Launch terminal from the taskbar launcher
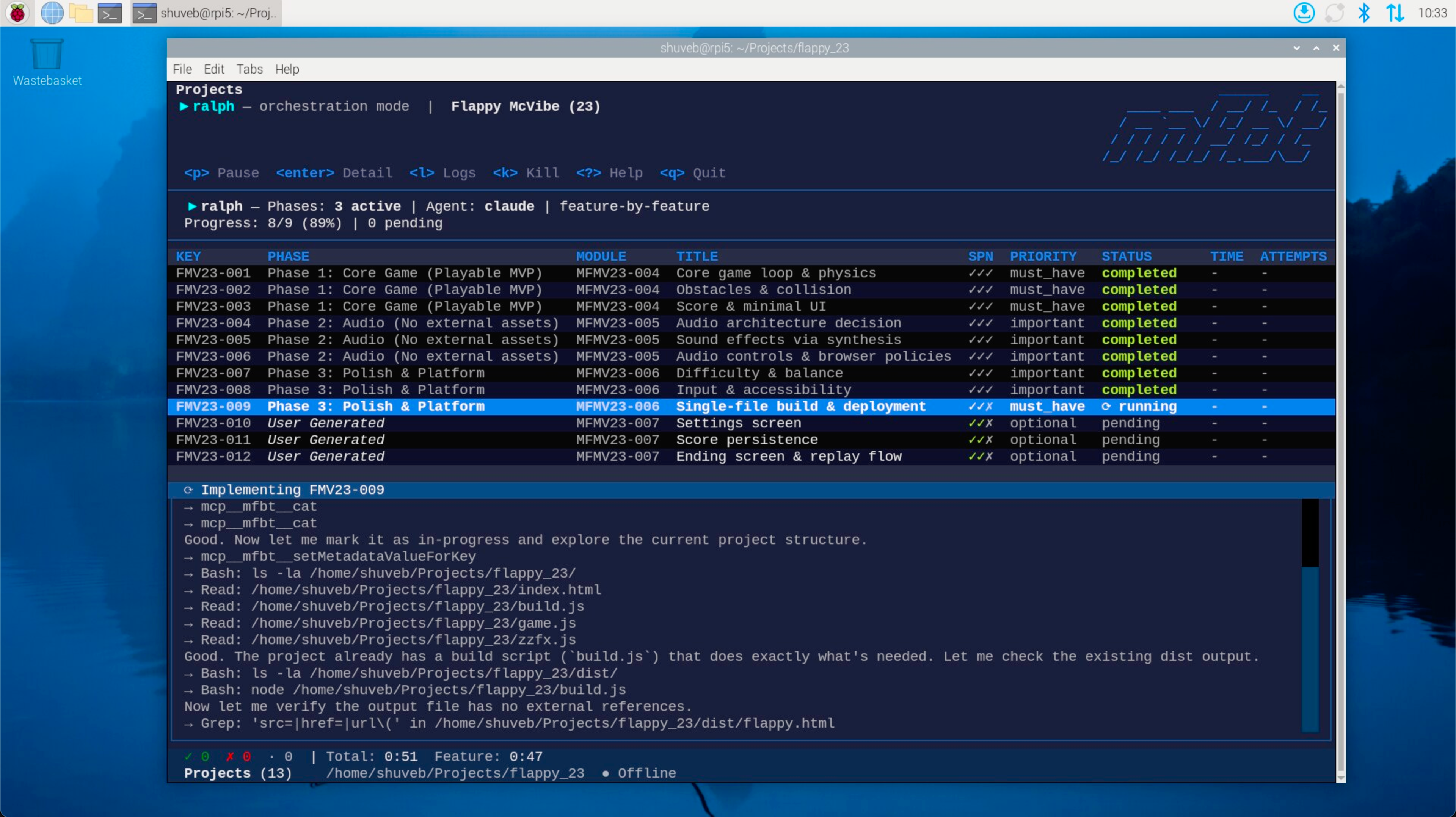 tap(110, 13)
